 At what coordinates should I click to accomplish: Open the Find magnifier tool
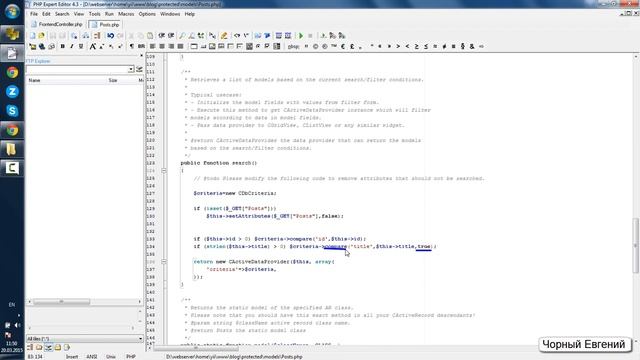pos(182,36)
